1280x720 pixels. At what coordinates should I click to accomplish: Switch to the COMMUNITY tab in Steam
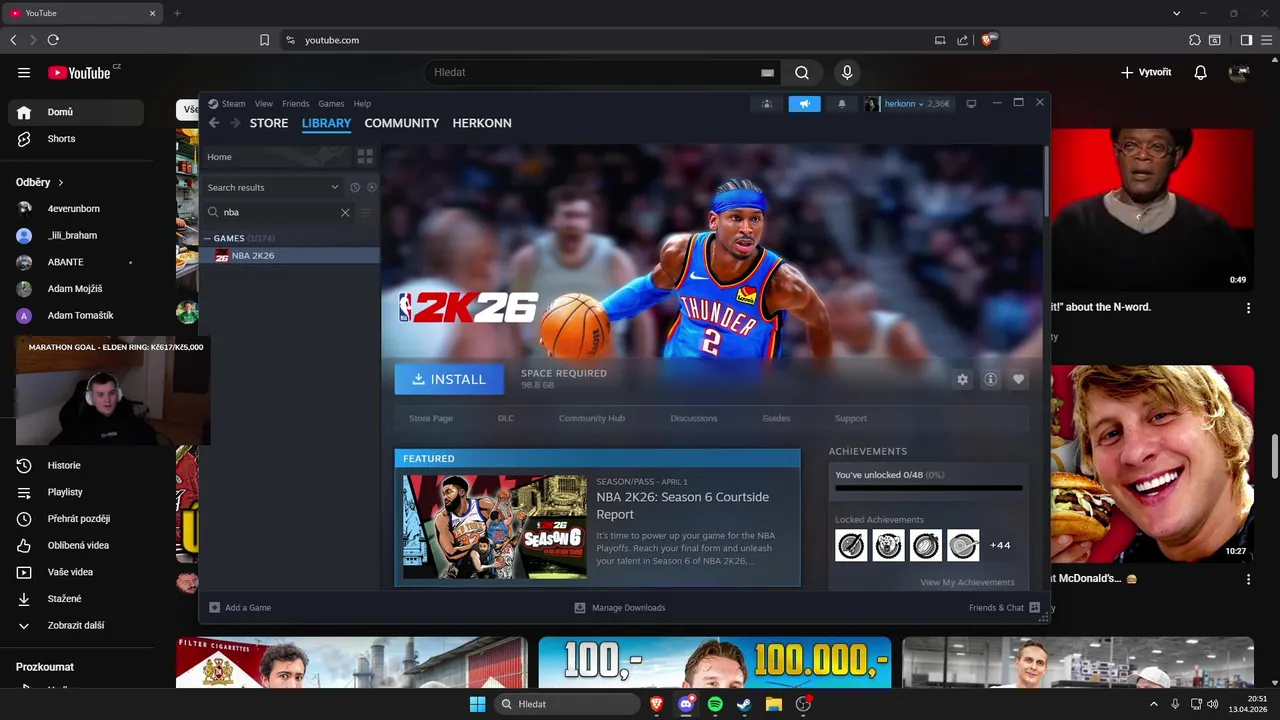point(402,123)
